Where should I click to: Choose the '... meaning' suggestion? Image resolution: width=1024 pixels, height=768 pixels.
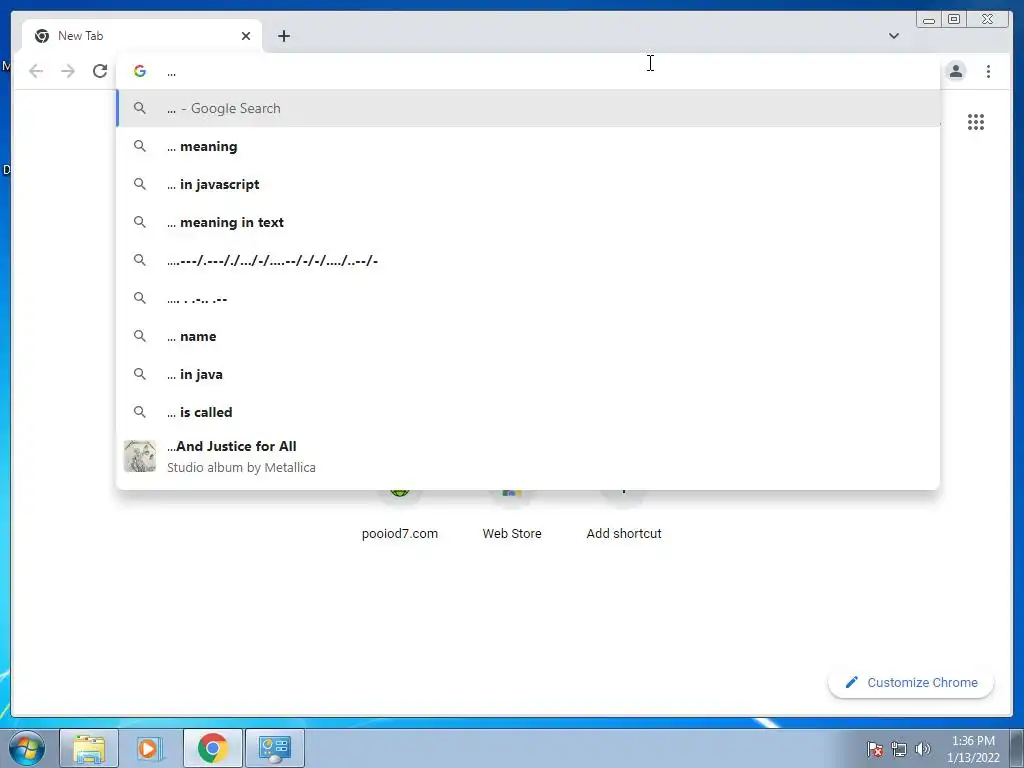click(528, 146)
